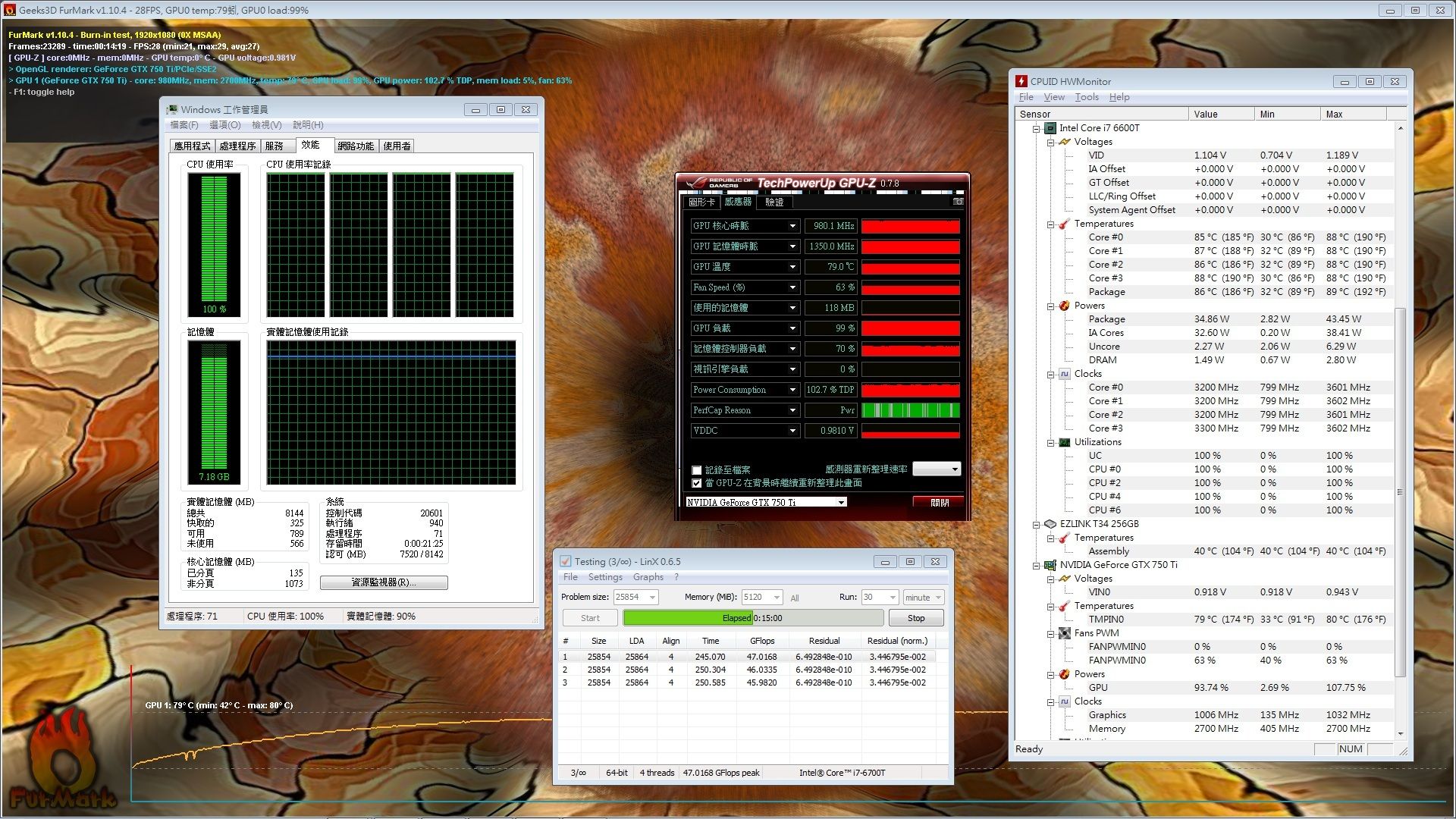Open HWMonitor Help menu
This screenshot has height=819, width=1456.
point(1119,97)
